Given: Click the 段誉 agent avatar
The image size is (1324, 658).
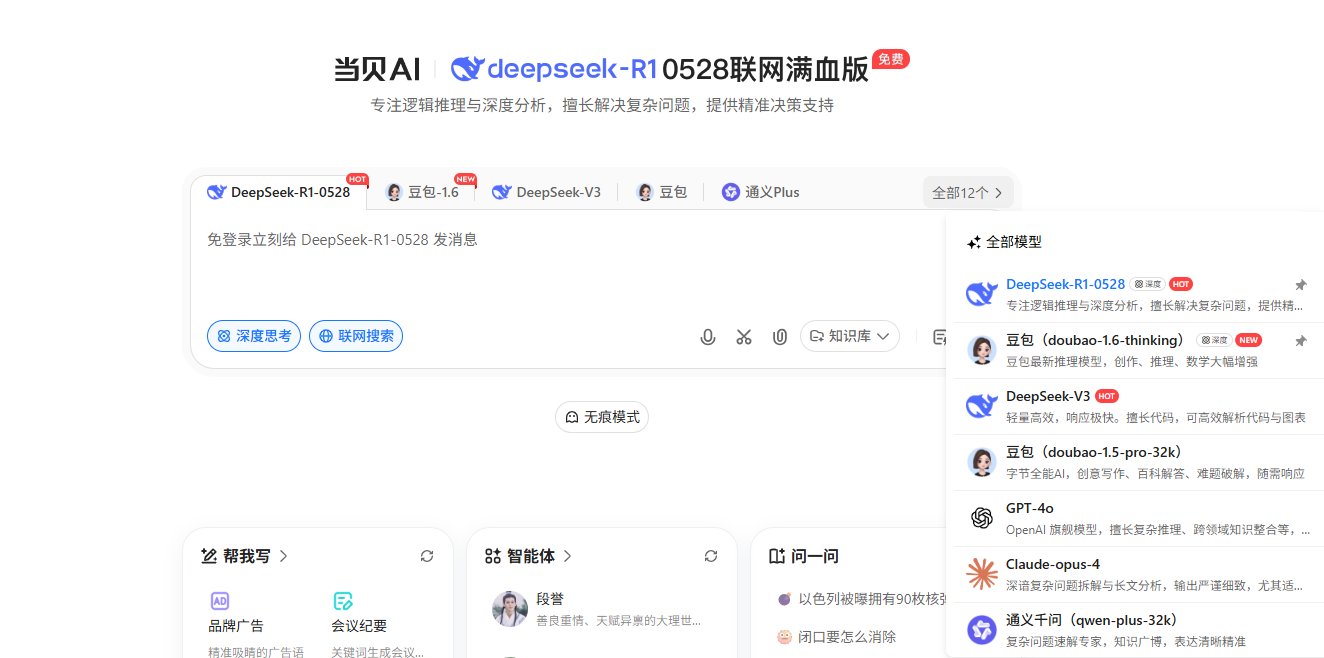Looking at the screenshot, I should point(510,609).
